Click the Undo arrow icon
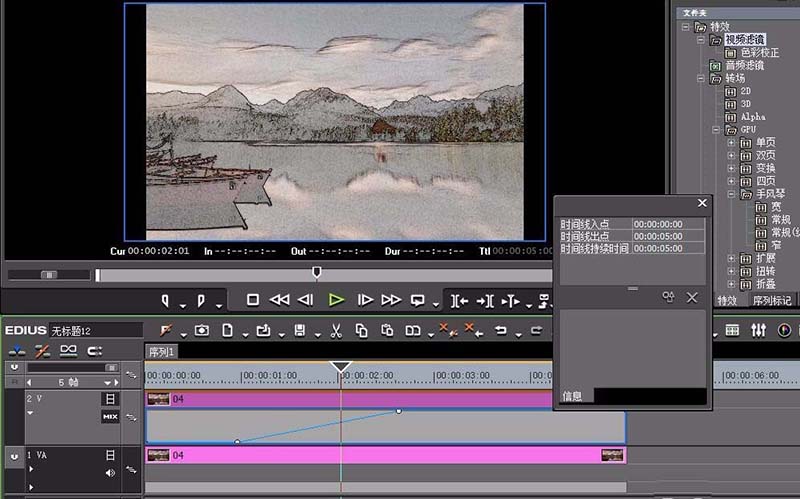The height and width of the screenshot is (499, 800). pos(501,331)
